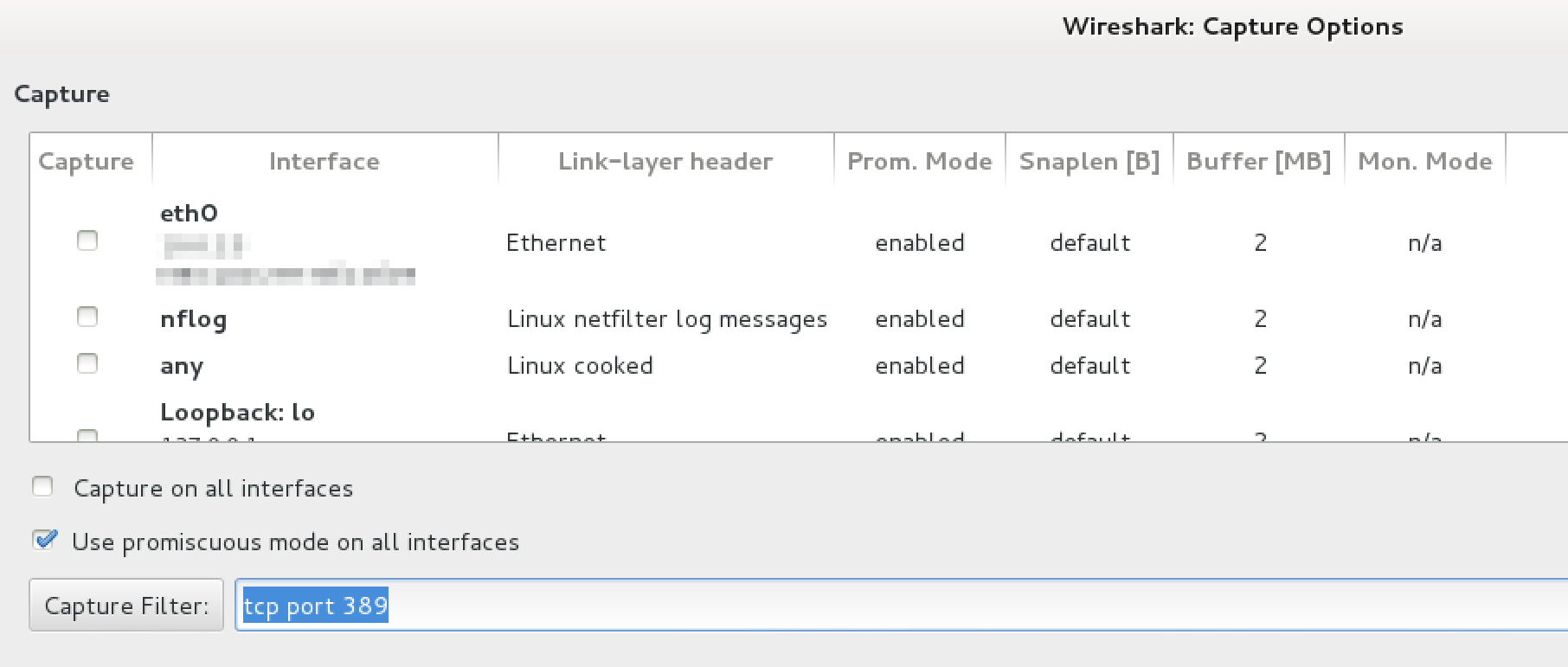Select the "any" interface name
Viewport: 1568px width, 667px height.
pos(182,366)
